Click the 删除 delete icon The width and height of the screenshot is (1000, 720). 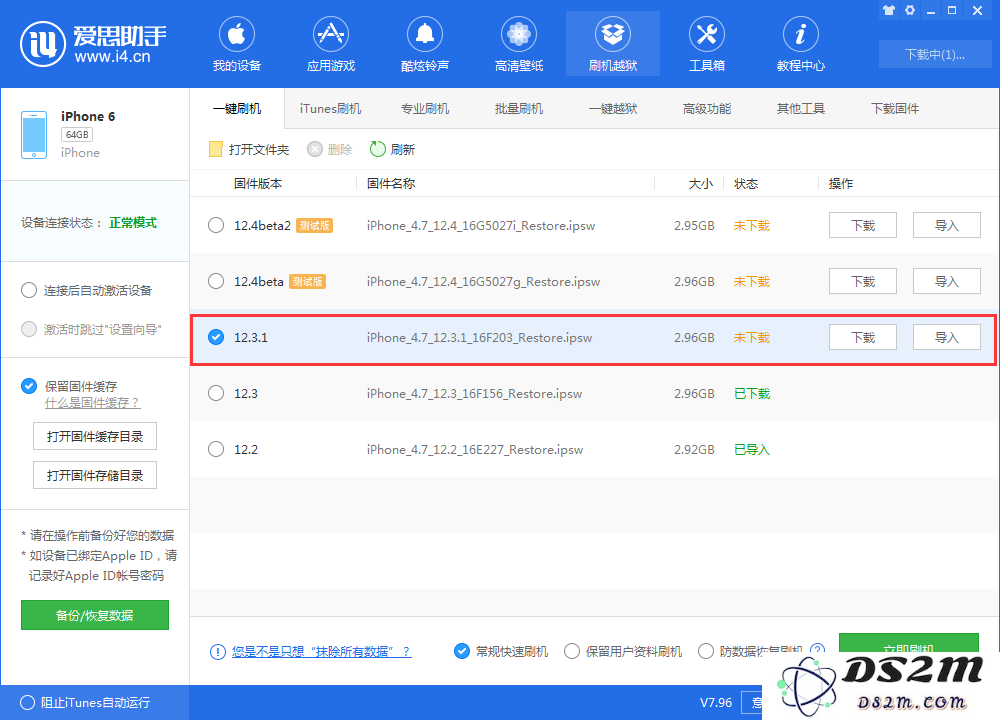[x=314, y=149]
